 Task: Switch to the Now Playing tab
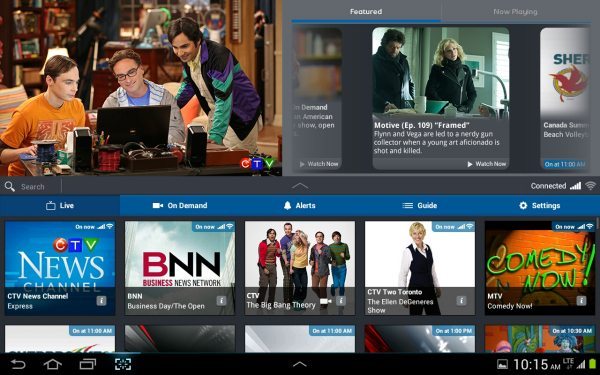coord(515,12)
